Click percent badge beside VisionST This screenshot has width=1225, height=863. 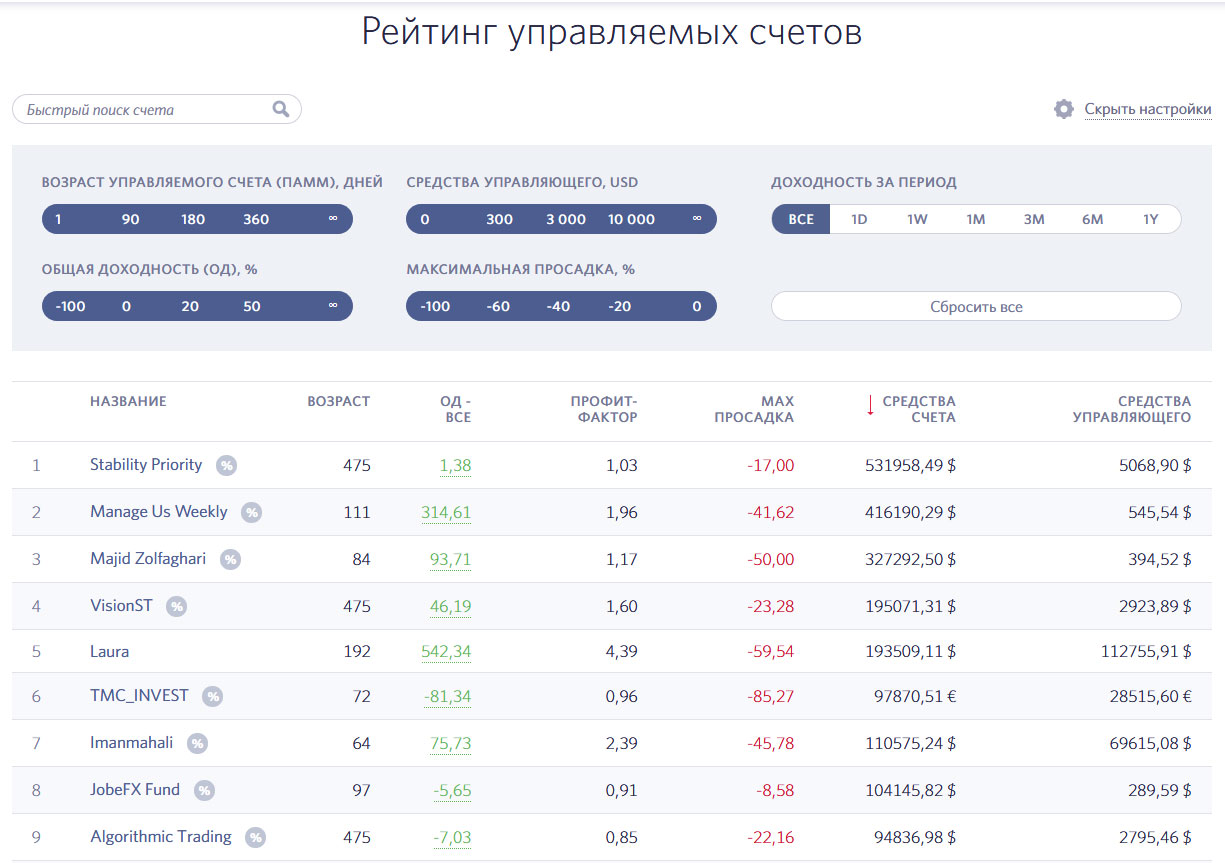tap(177, 606)
